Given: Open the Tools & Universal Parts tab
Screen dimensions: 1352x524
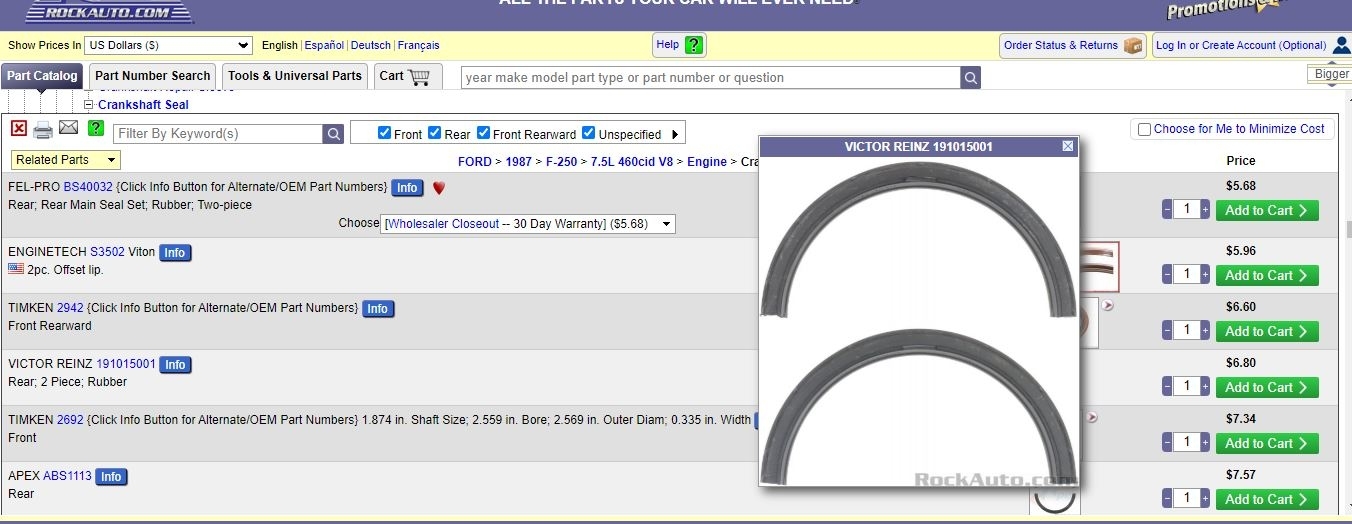Looking at the screenshot, I should point(295,76).
